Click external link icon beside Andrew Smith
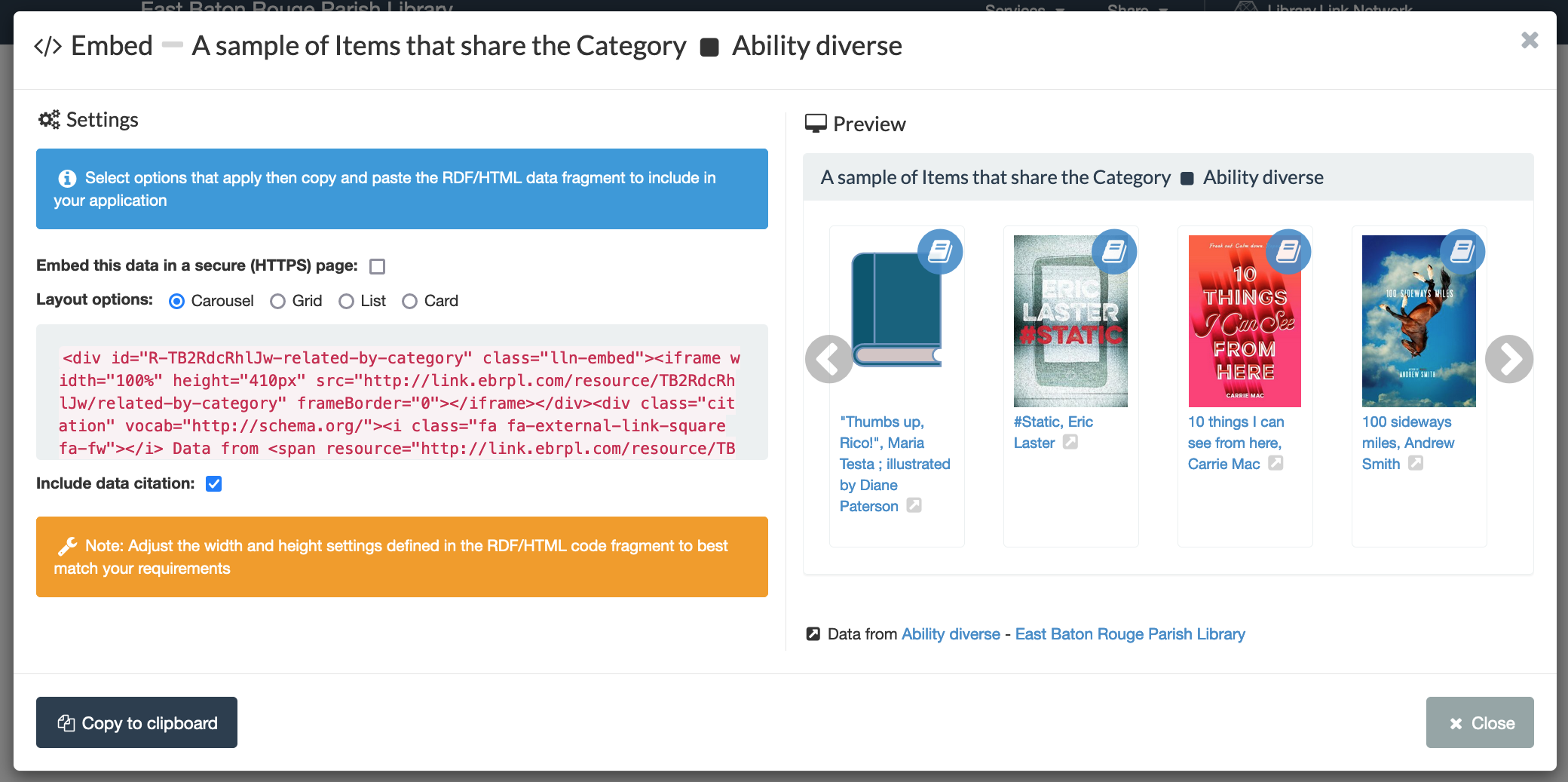This screenshot has height=782, width=1568. click(x=1416, y=463)
